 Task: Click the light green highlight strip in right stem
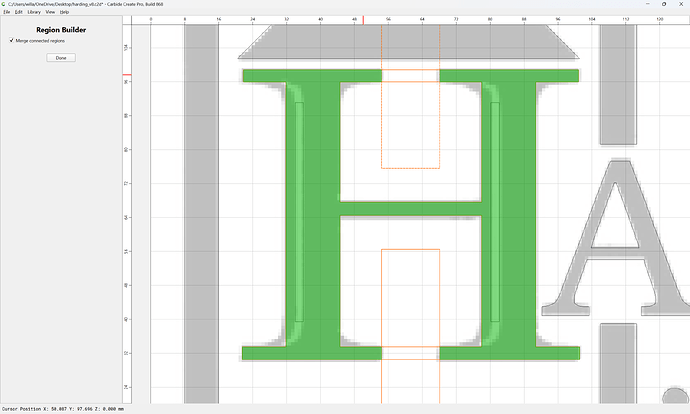[x=495, y=212]
